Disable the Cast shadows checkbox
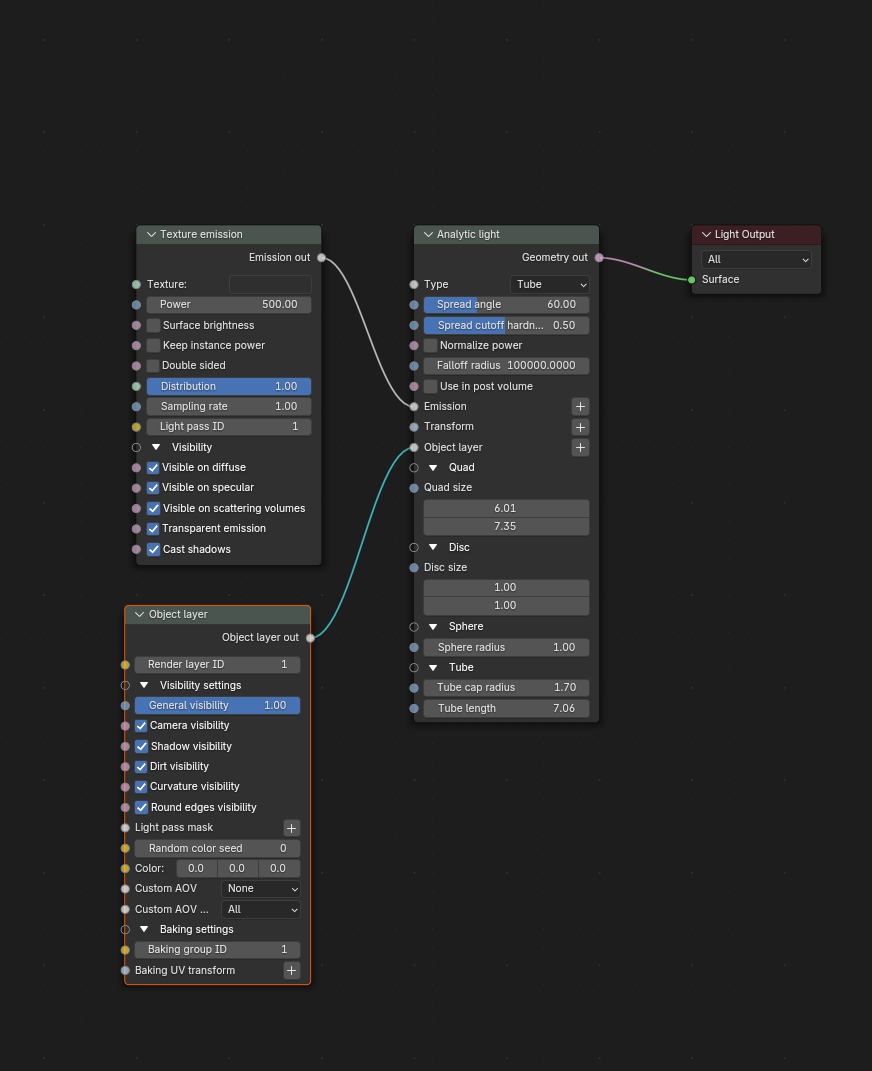The width and height of the screenshot is (872, 1071). click(154, 549)
